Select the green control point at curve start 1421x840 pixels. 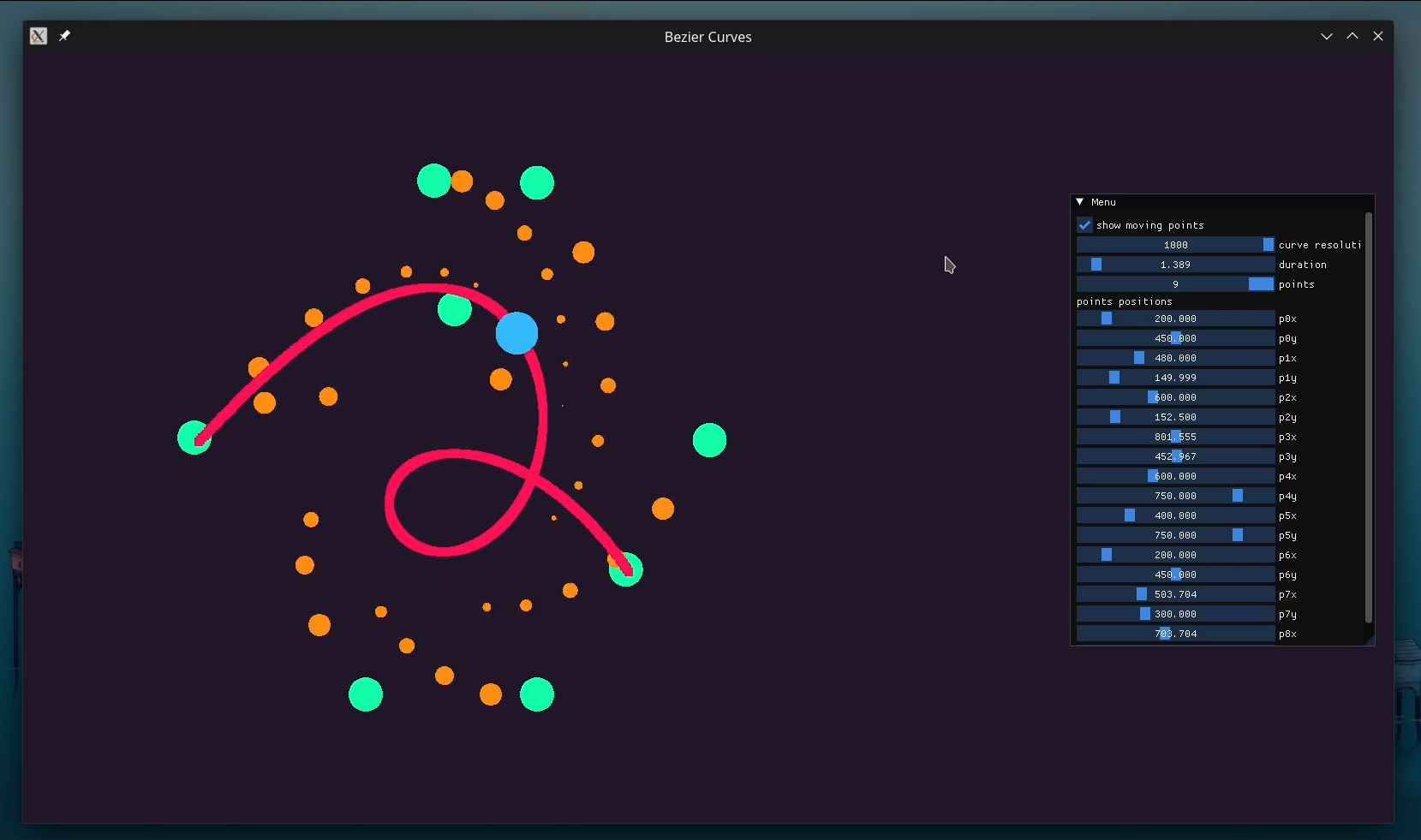(x=194, y=438)
